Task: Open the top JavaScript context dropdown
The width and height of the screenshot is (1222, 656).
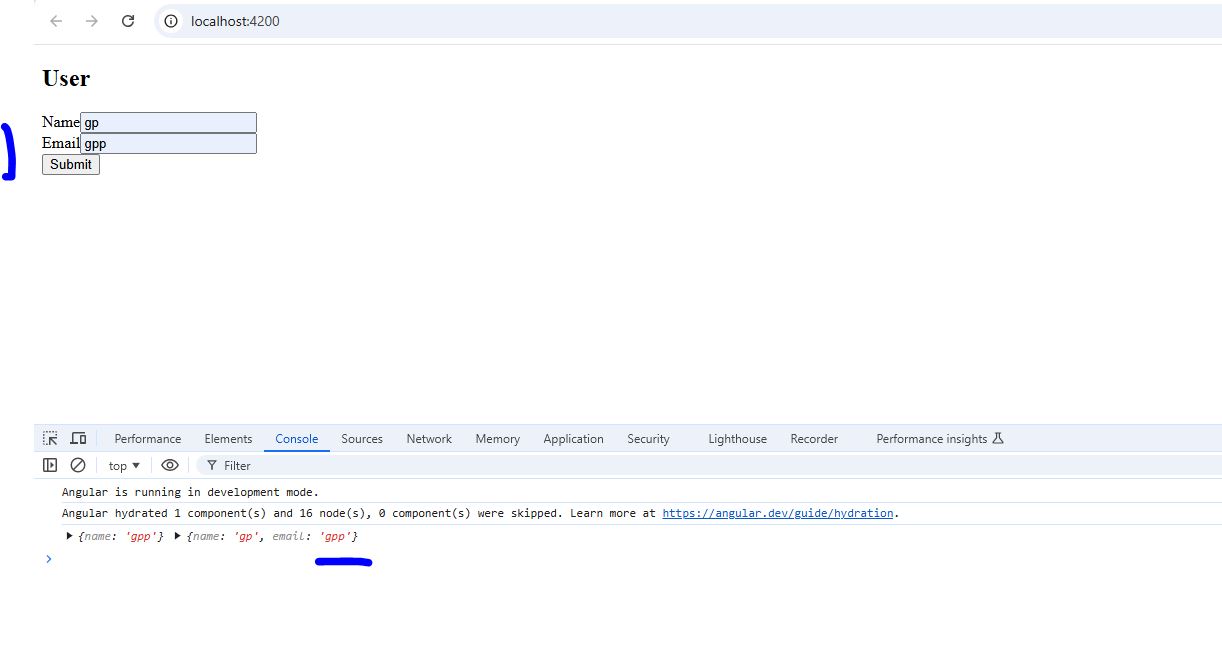Action: point(125,465)
